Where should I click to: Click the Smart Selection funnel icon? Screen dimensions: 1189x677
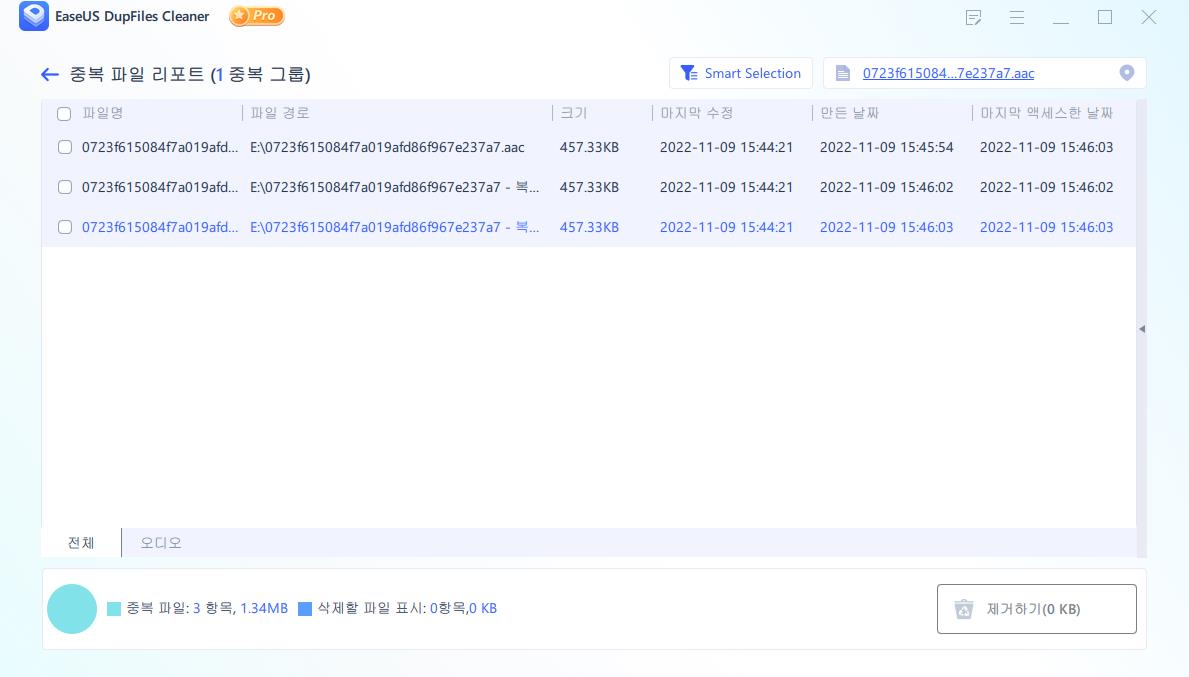[x=689, y=72]
